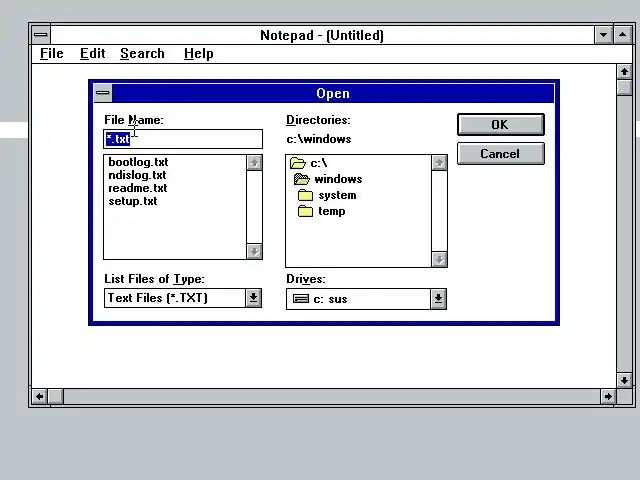Expand the Drives dropdown arrow
Image resolution: width=640 pixels, height=480 pixels.
tap(438, 299)
